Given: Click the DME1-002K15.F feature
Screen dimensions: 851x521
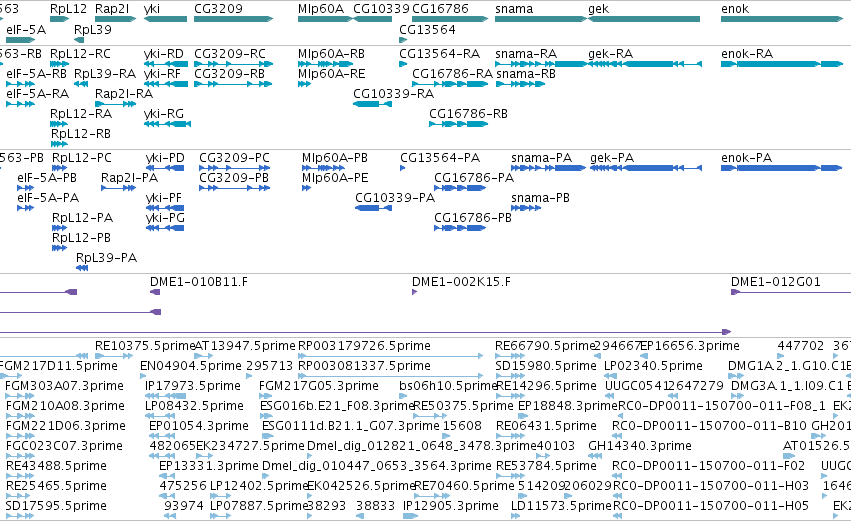Looking at the screenshot, I should click(415, 293).
